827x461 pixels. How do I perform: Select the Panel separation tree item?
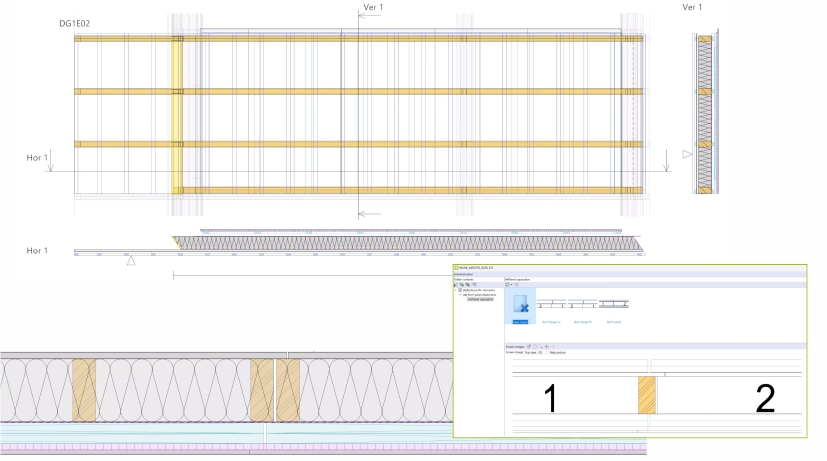click(480, 300)
